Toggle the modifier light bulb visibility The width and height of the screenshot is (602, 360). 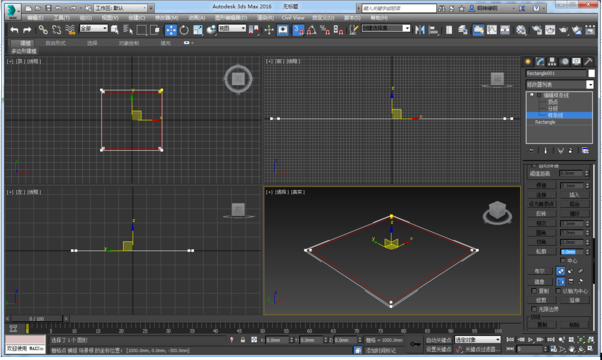click(x=532, y=95)
